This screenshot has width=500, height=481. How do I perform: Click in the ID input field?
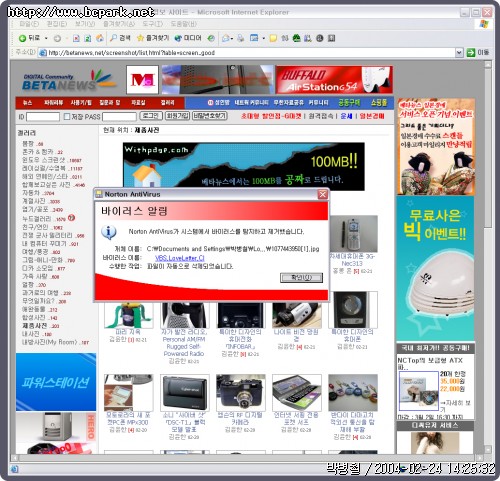[x=43, y=117]
